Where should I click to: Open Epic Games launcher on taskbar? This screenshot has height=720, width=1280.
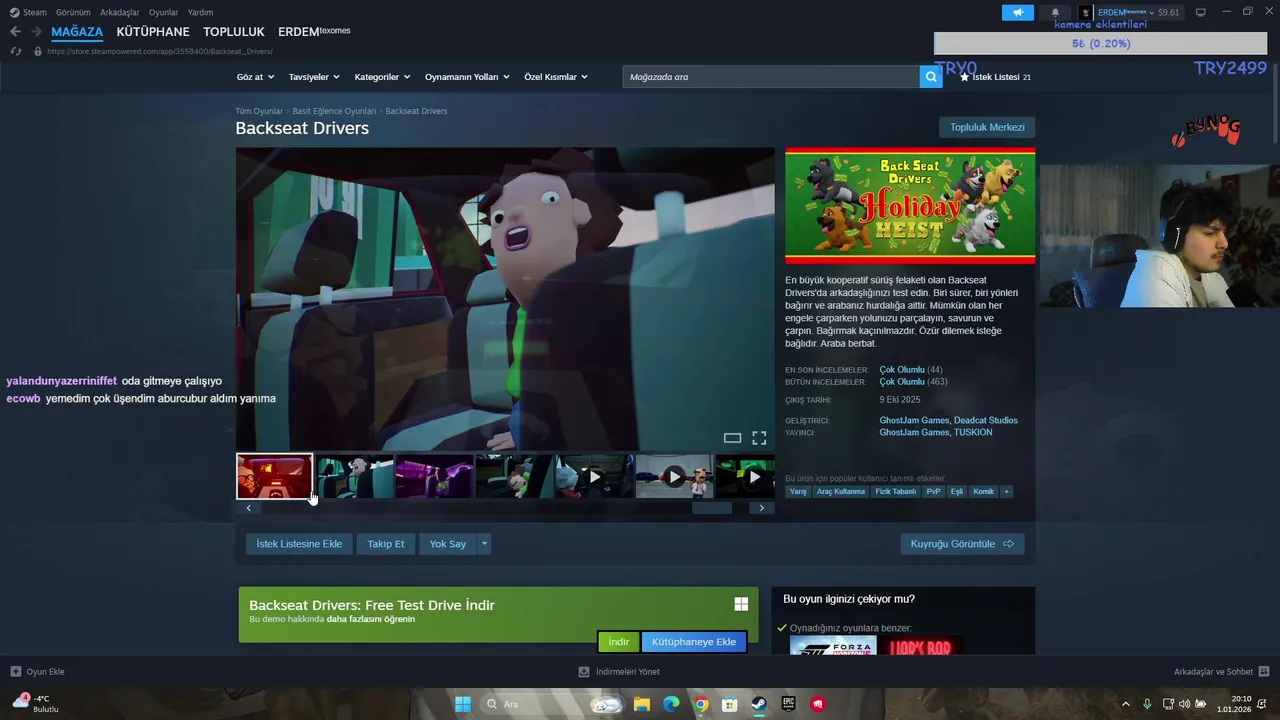(788, 704)
